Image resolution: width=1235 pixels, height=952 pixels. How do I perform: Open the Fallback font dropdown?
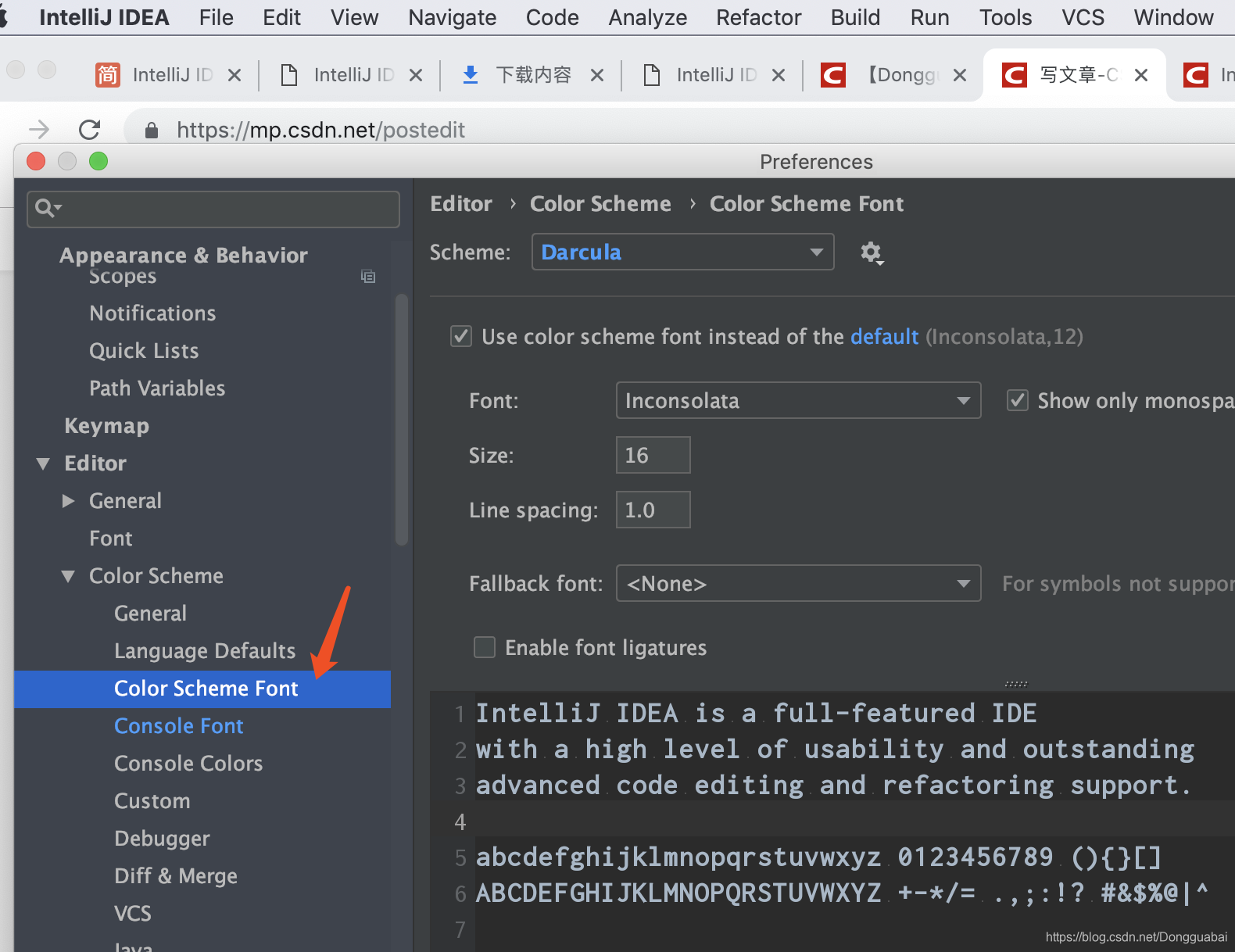pos(798,583)
